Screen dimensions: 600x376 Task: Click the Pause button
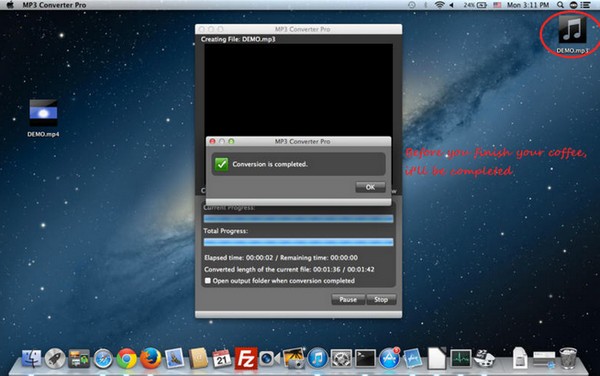[348, 299]
